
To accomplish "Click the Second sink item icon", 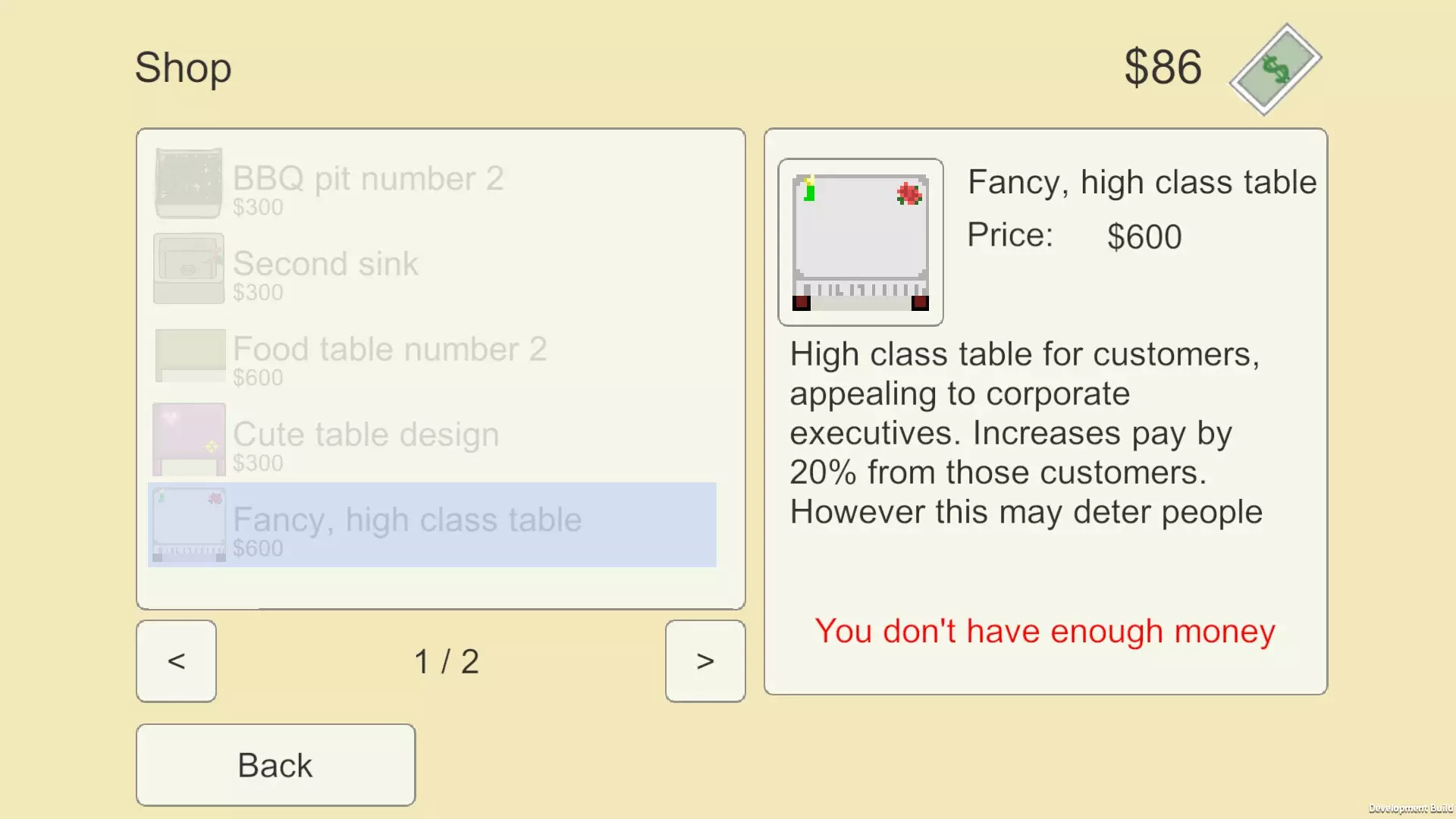I will click(189, 268).
